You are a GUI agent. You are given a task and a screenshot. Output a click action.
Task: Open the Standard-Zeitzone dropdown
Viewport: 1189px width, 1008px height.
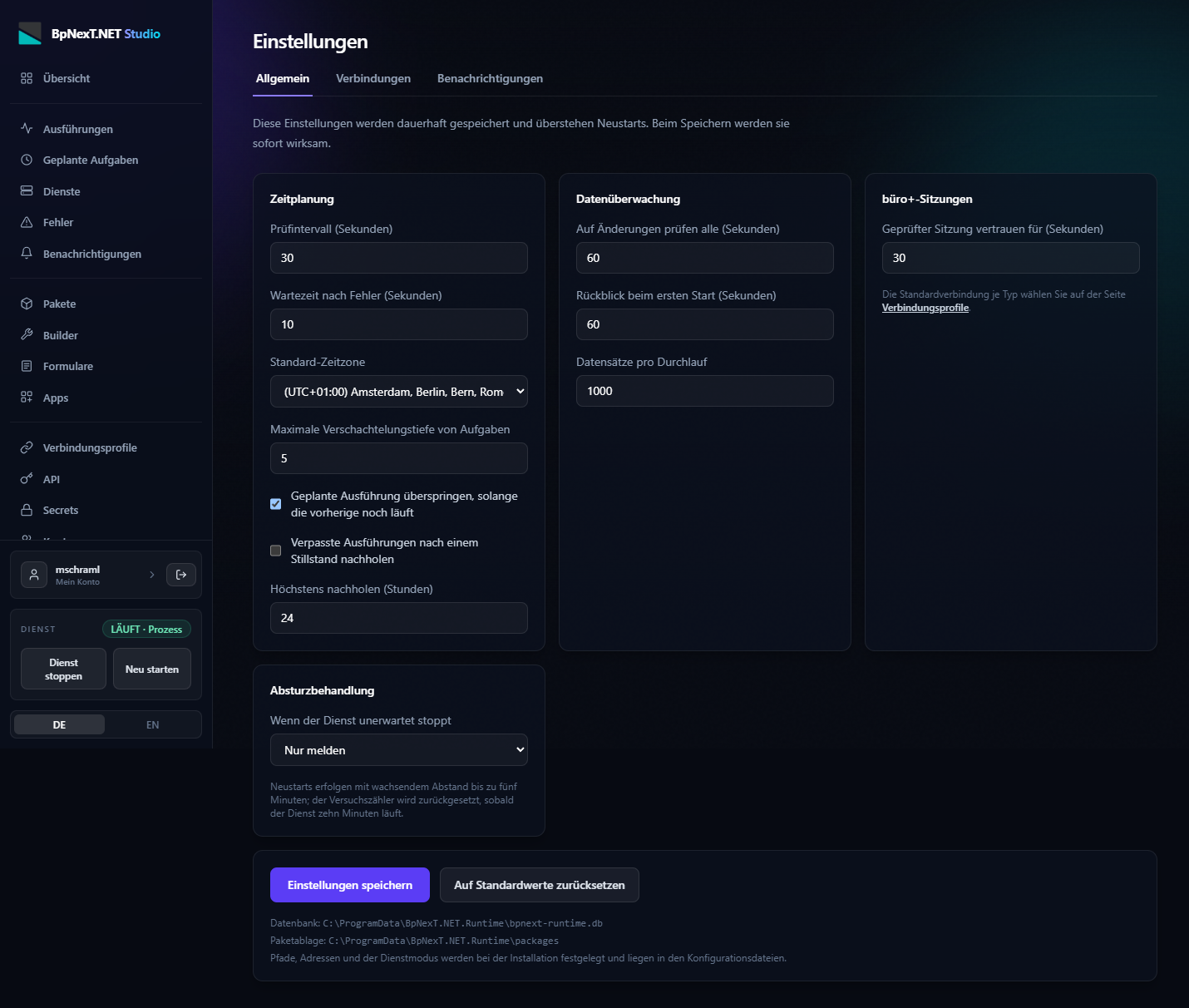399,392
